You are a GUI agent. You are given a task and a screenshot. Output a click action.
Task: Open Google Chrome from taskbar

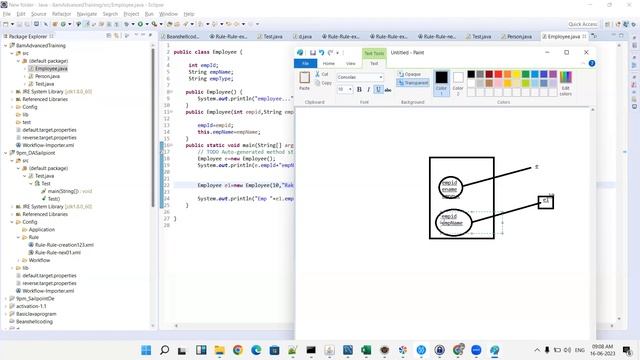pos(238,350)
